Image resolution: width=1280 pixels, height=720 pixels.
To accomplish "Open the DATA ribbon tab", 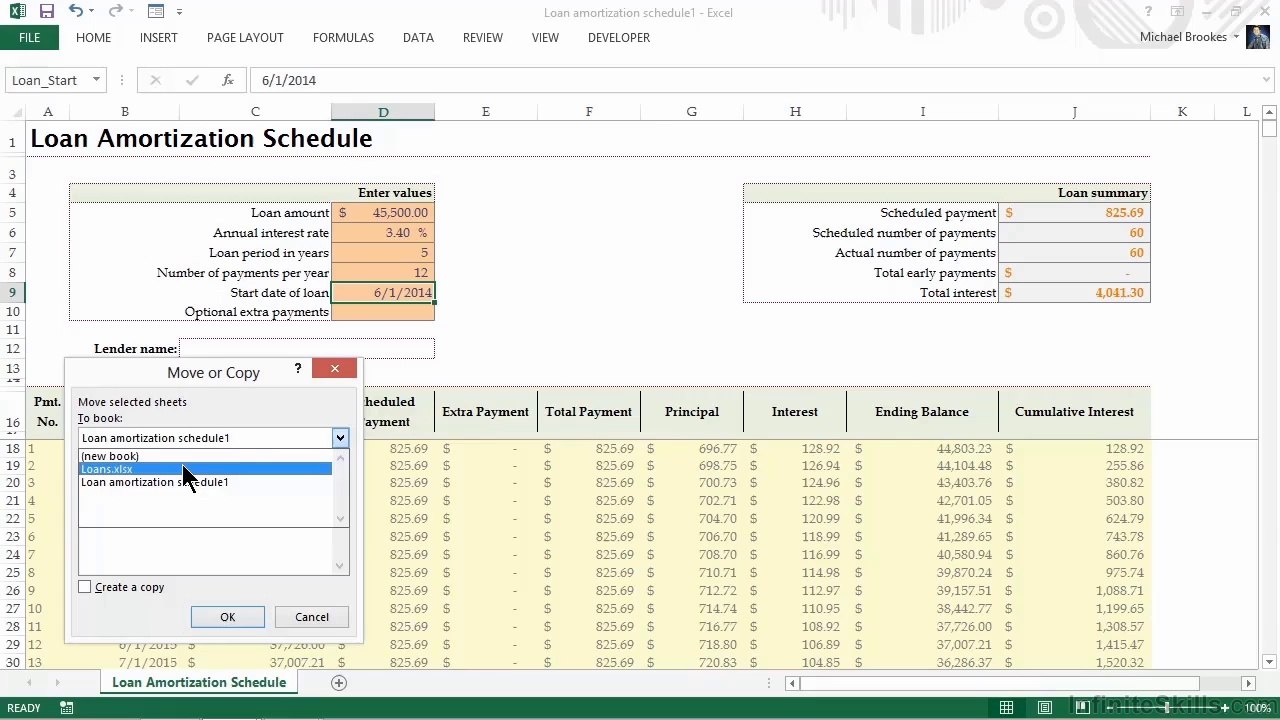I will click(418, 37).
